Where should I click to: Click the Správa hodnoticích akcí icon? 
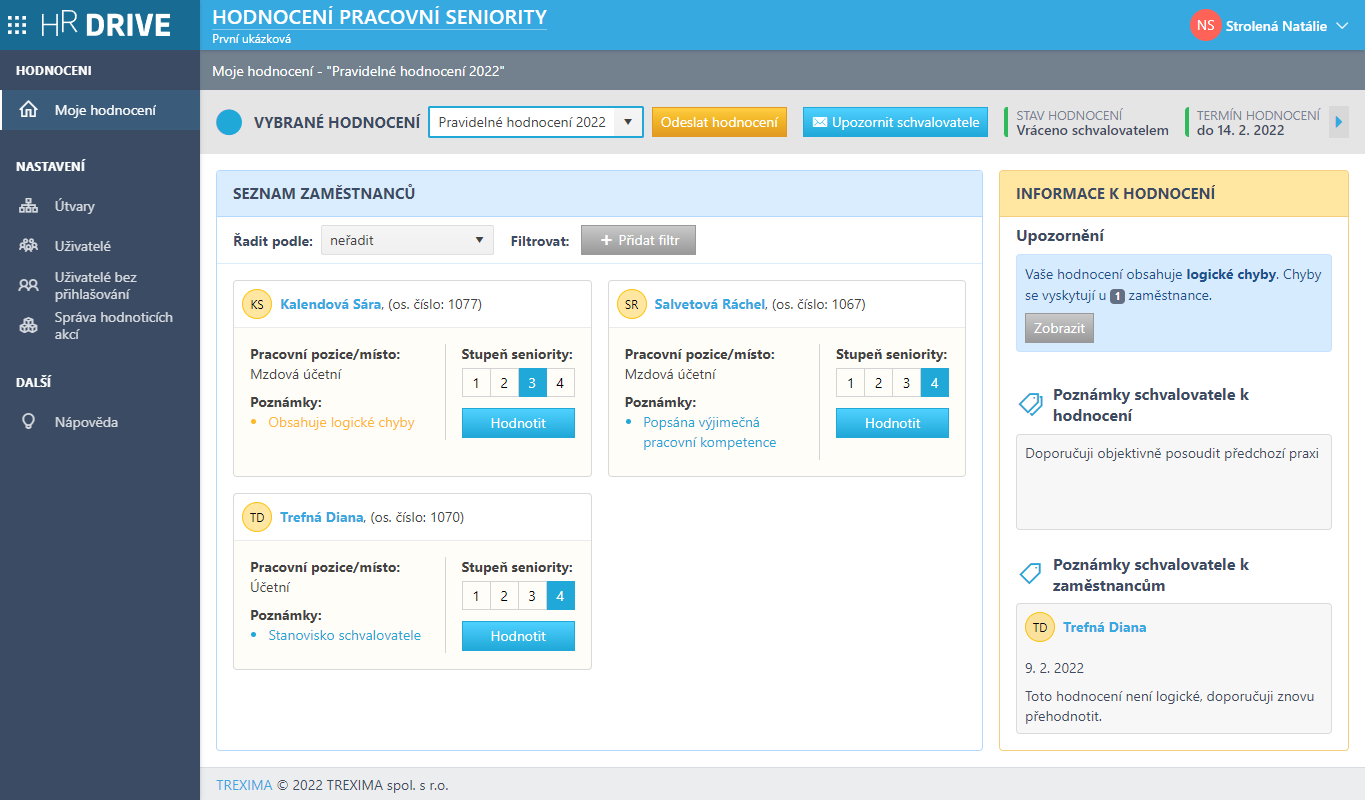29,326
